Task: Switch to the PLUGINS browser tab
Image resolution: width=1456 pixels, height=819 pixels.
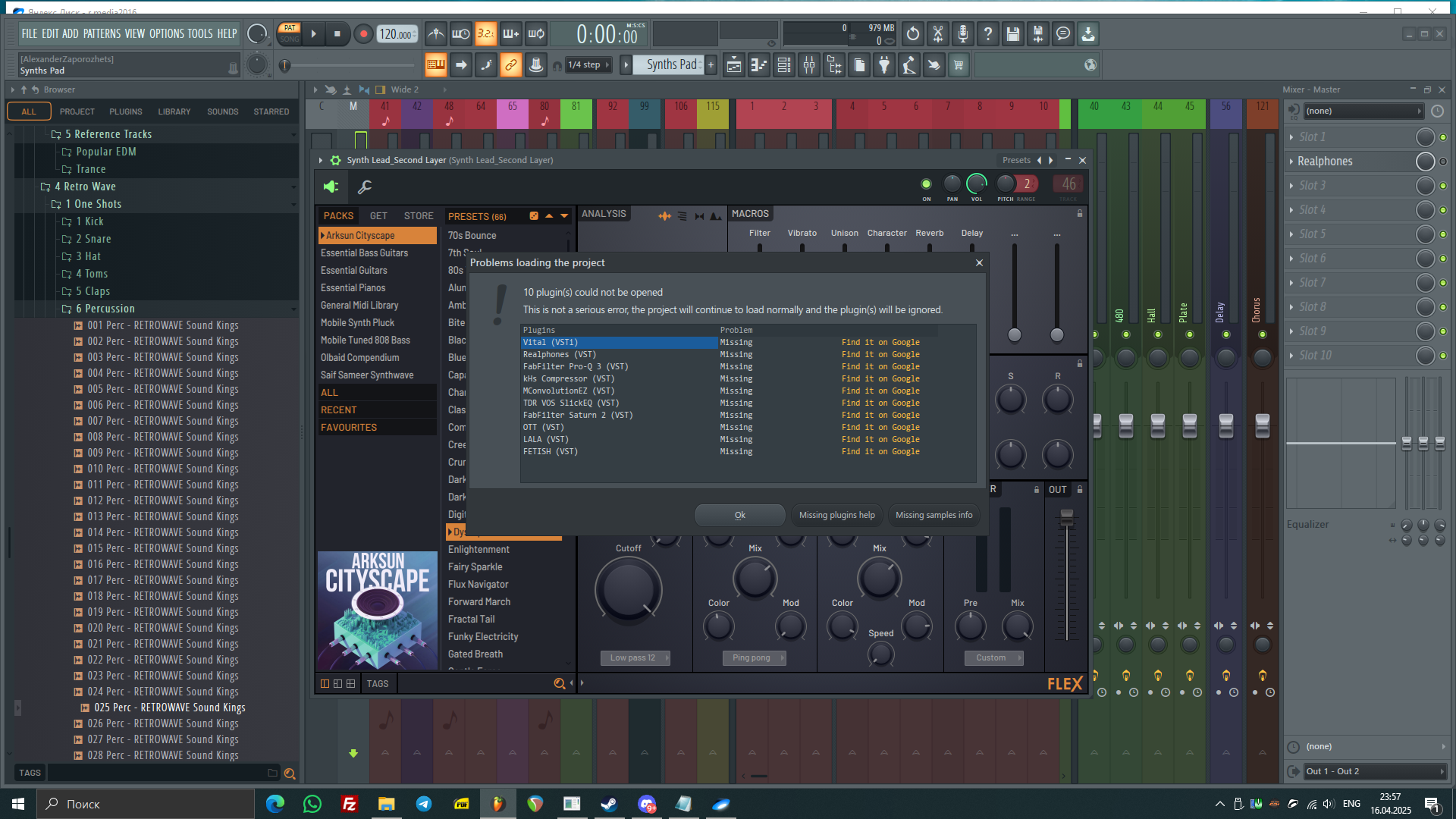Action: tap(126, 111)
